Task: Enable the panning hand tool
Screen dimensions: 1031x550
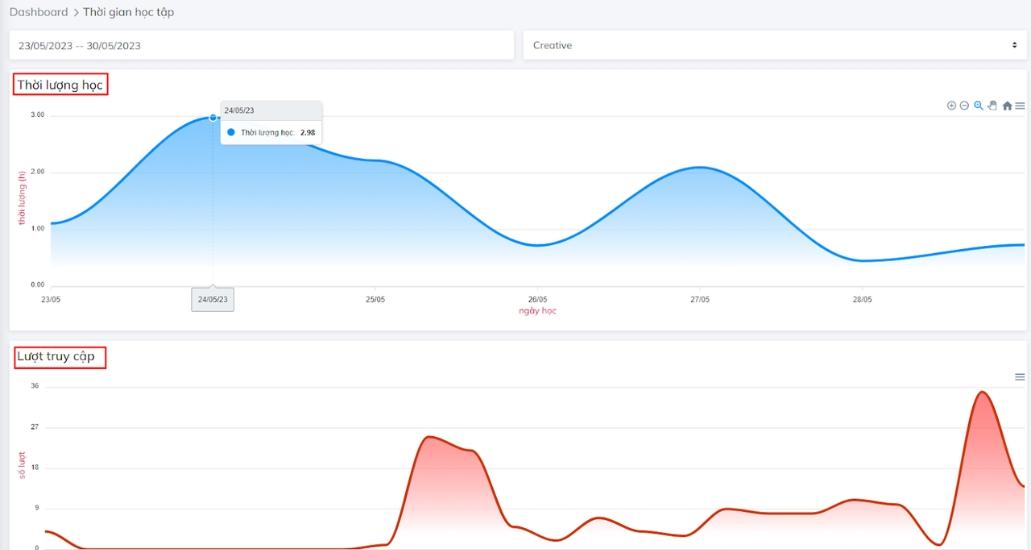Action: (x=992, y=105)
